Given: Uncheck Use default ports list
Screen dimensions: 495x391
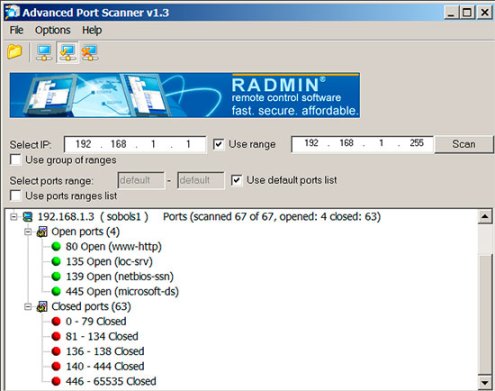Looking at the screenshot, I should (237, 180).
